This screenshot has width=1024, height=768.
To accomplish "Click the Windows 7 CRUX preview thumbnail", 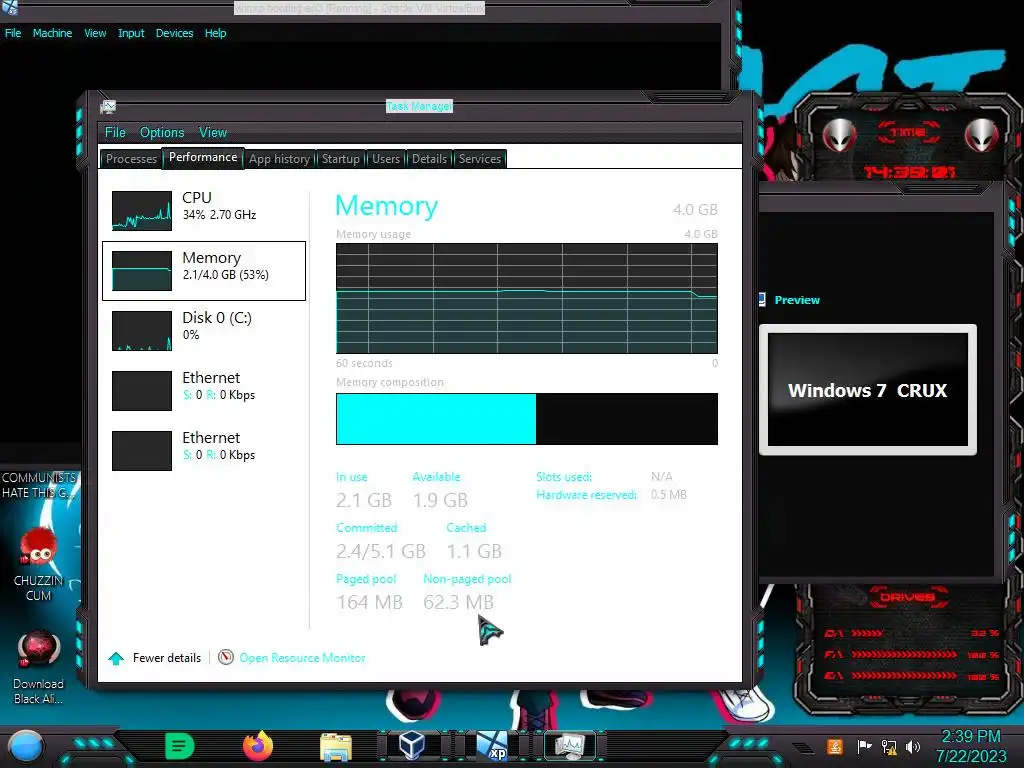I will point(868,390).
